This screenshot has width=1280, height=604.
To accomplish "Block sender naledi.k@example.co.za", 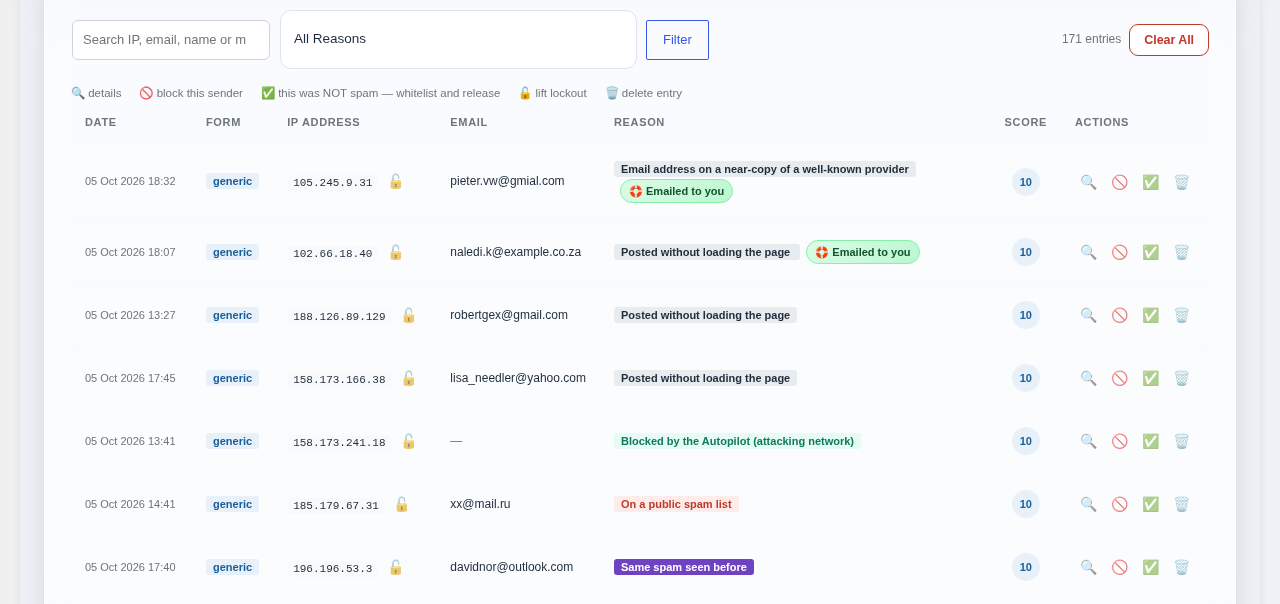I will (1119, 252).
